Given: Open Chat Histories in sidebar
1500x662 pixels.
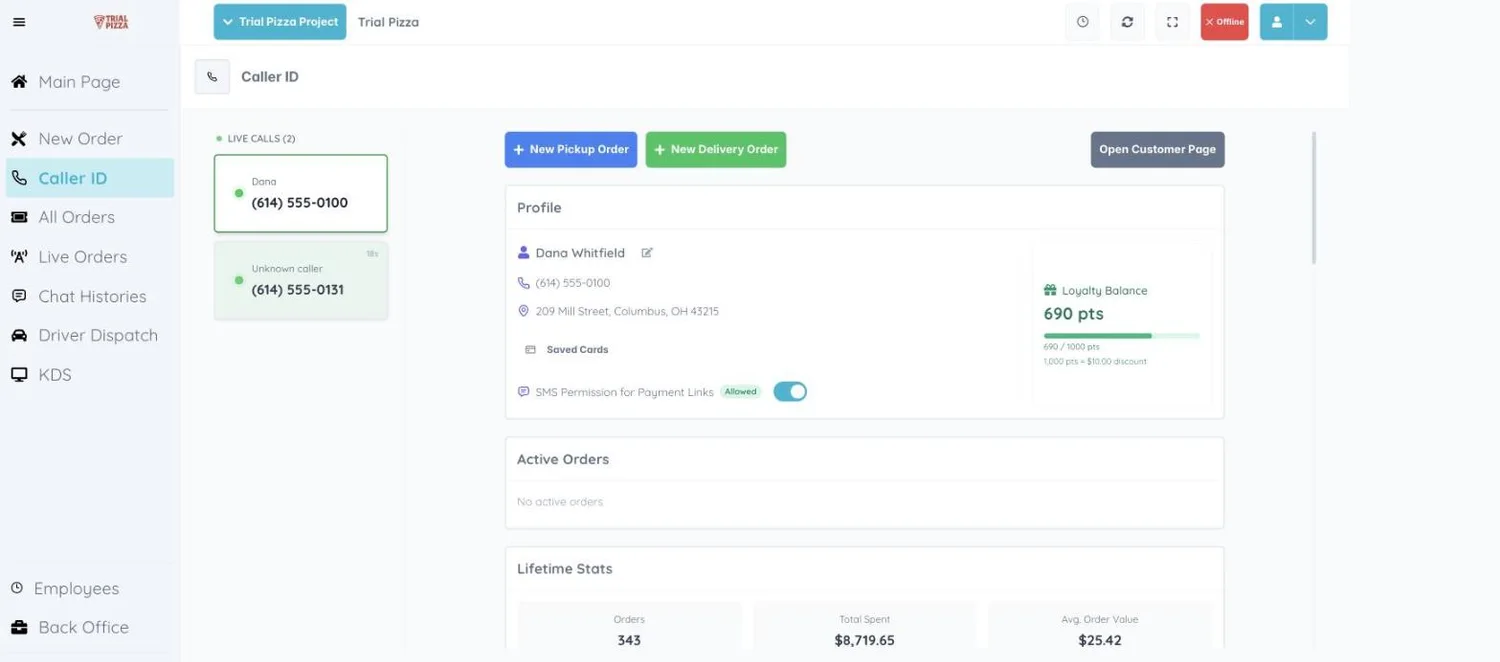Looking at the screenshot, I should tap(90, 296).
